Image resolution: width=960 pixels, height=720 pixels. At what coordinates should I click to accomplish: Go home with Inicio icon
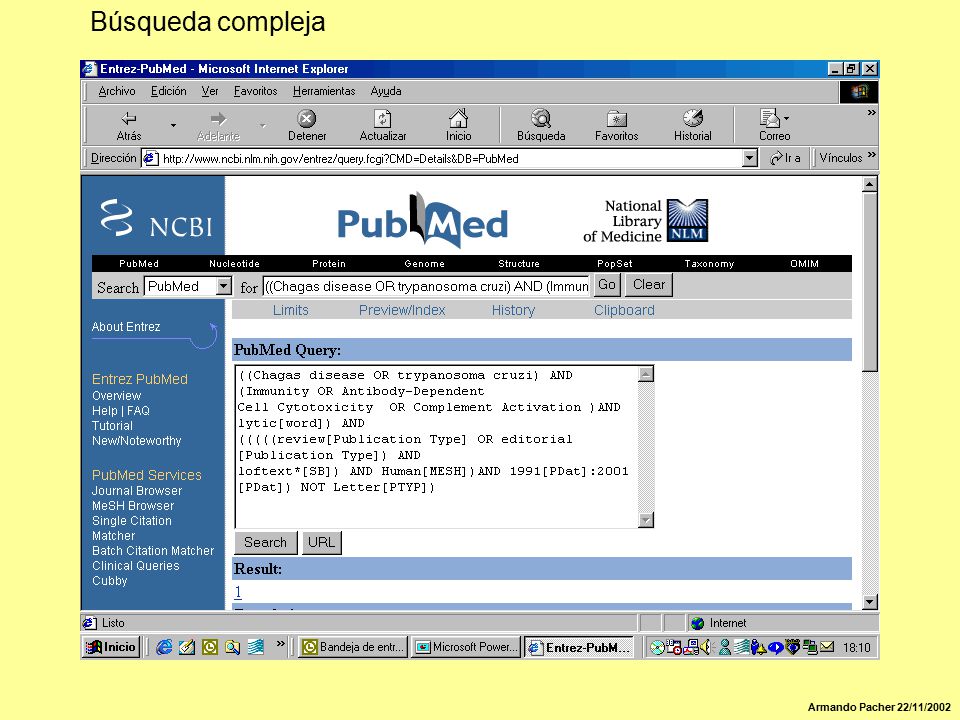[458, 118]
